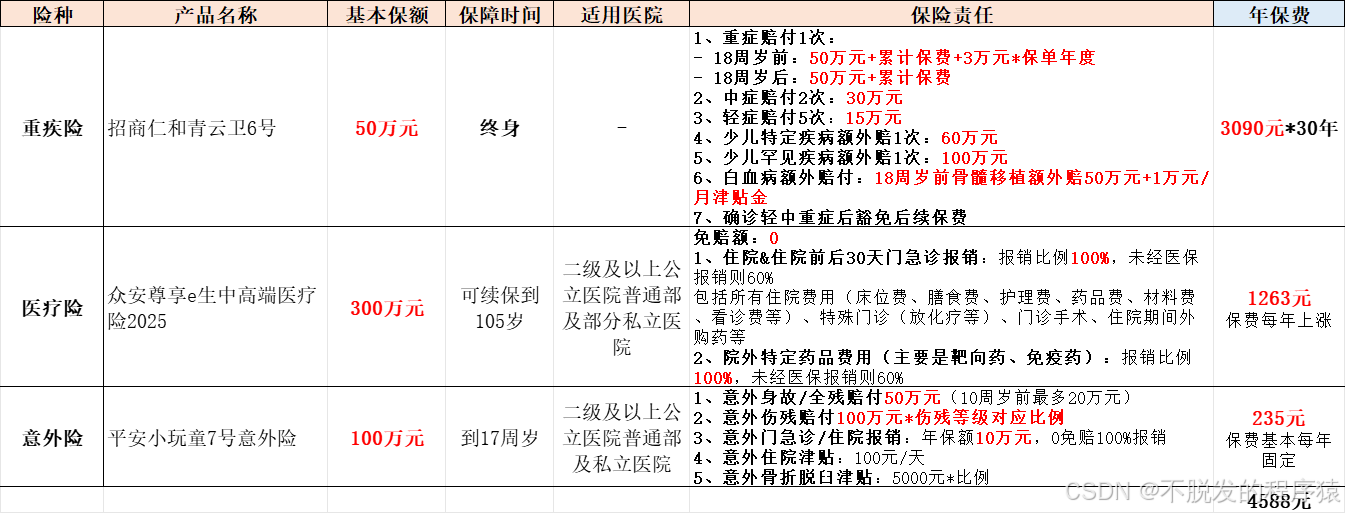Click the 院外特定药品费用 line
Screen dimensions: 1345x513
click(x=942, y=367)
